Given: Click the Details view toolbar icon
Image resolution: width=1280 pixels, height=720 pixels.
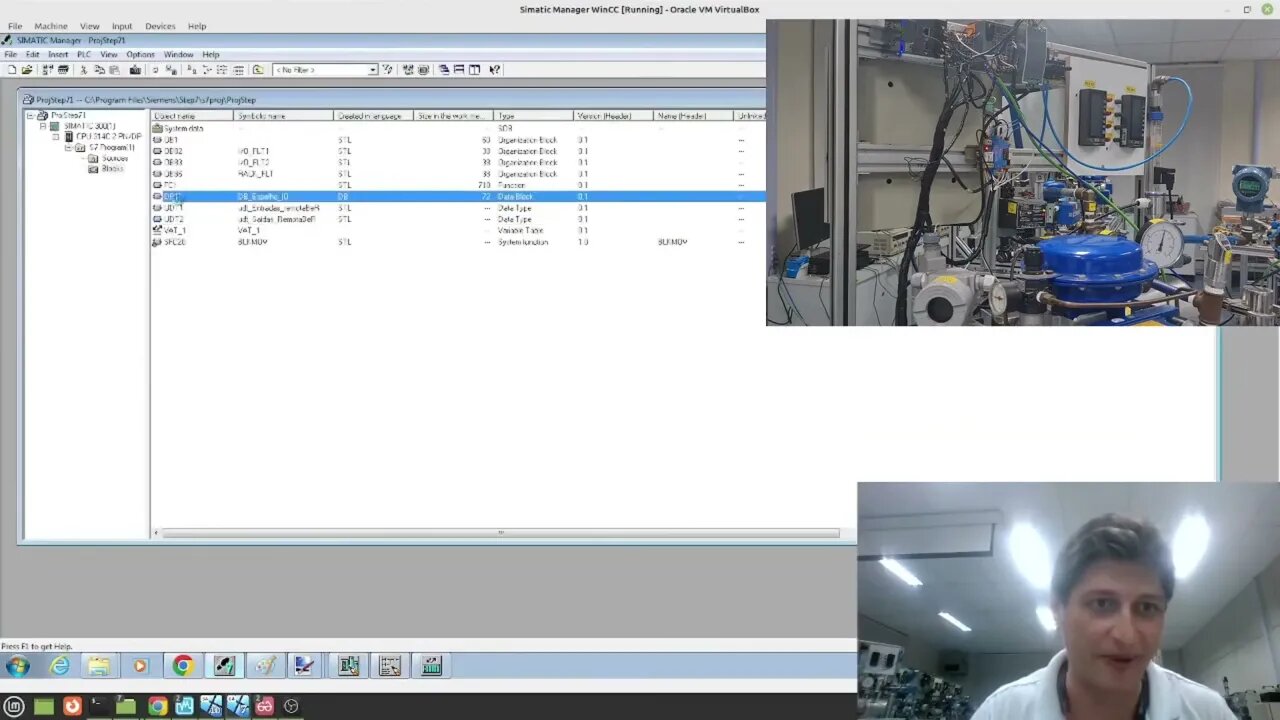Looking at the screenshot, I should click(x=239, y=70).
